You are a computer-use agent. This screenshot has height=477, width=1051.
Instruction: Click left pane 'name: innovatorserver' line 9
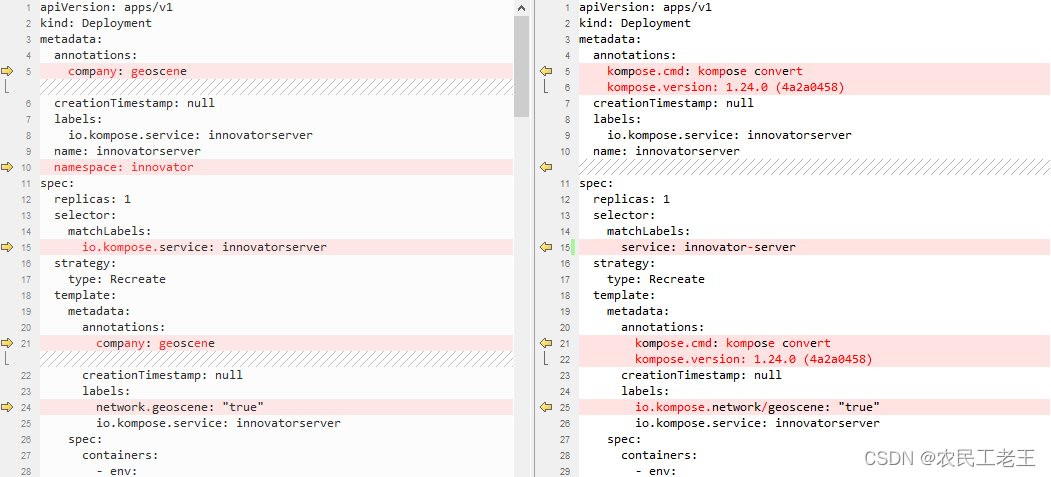pyautogui.click(x=127, y=151)
